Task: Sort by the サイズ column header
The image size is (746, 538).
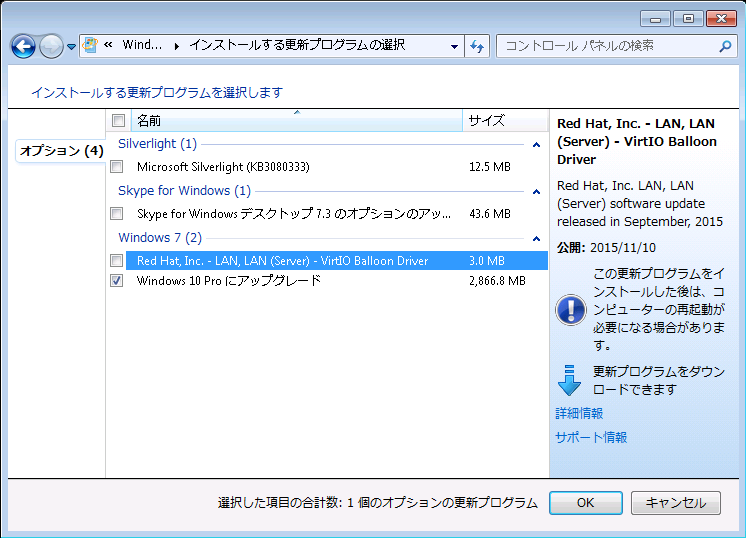Action: 505,120
